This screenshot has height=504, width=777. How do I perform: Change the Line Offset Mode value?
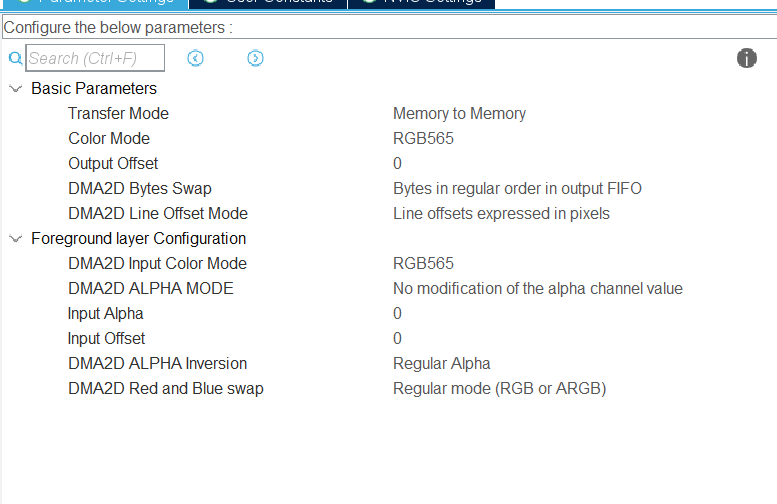click(x=501, y=214)
